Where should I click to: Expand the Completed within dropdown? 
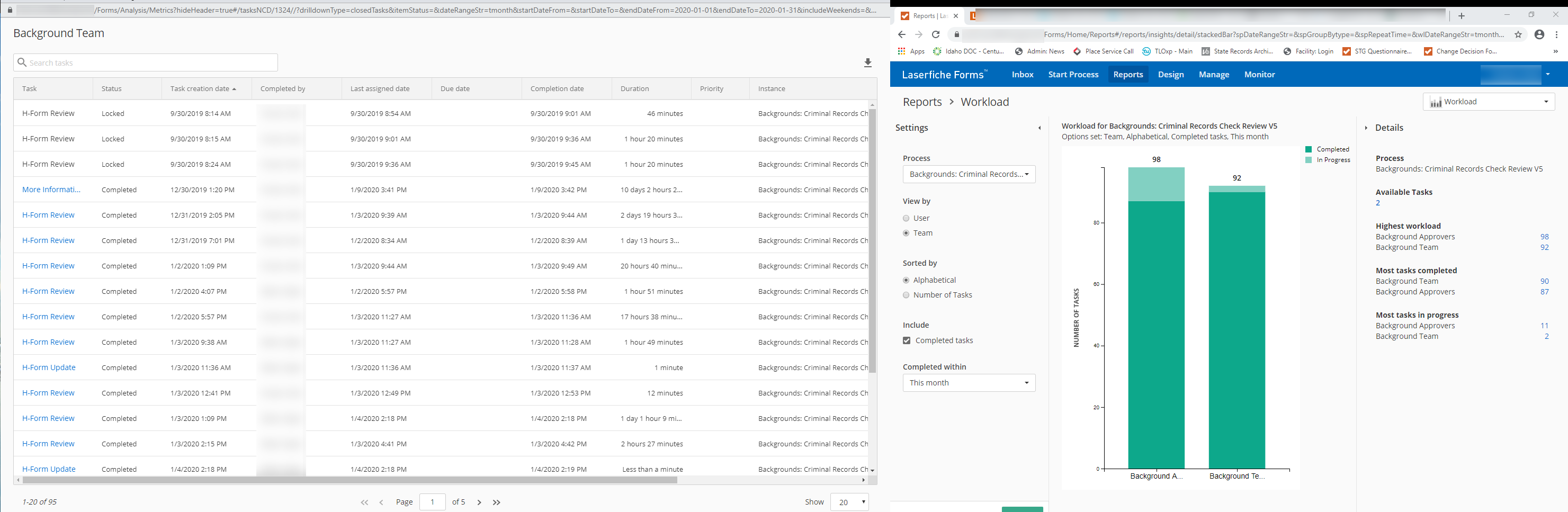[969, 383]
